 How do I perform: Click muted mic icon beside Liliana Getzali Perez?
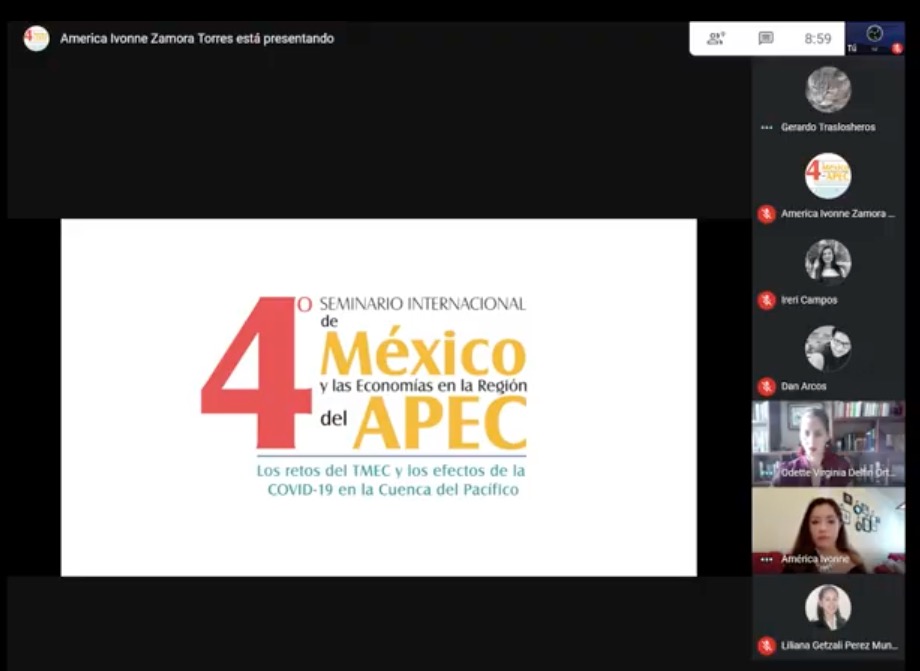(x=766, y=646)
